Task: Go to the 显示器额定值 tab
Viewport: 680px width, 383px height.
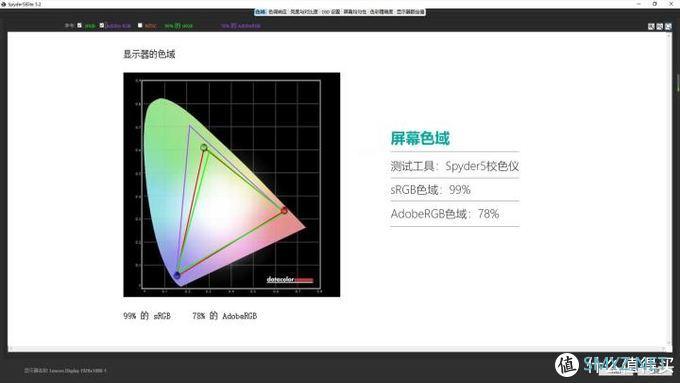Action: (410, 12)
